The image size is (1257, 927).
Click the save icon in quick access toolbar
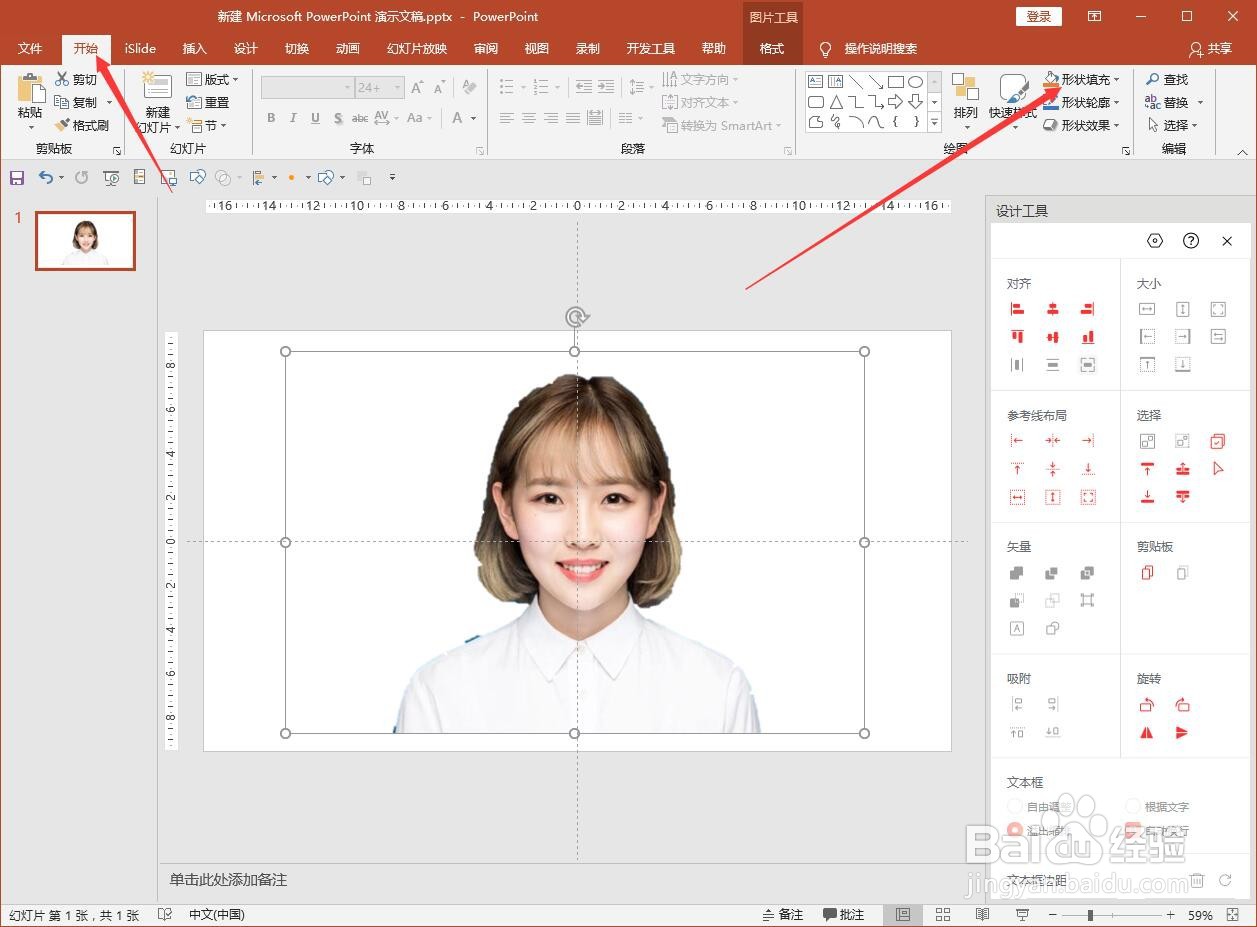click(17, 178)
